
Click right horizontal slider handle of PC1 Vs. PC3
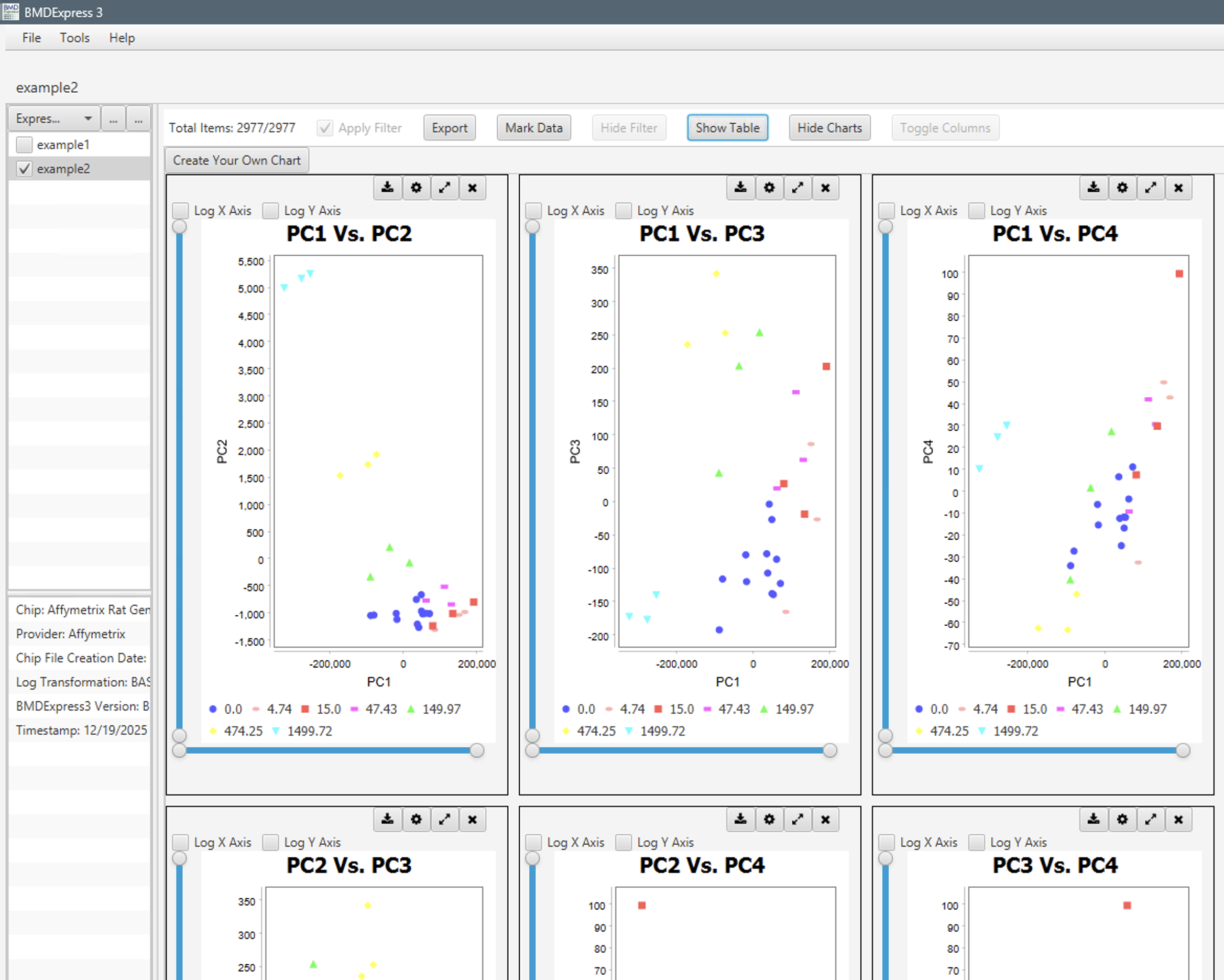tap(830, 750)
